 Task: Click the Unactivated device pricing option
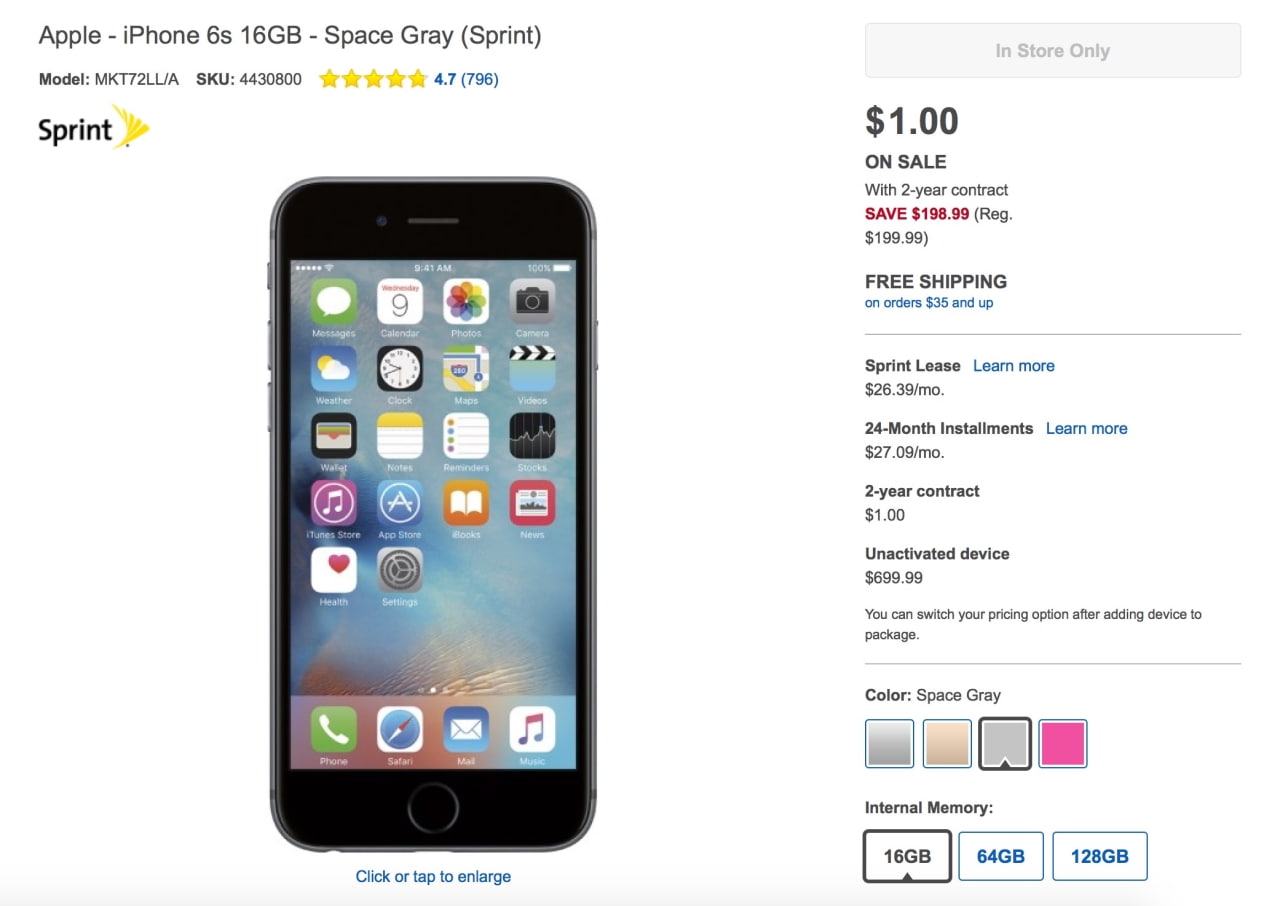937,554
